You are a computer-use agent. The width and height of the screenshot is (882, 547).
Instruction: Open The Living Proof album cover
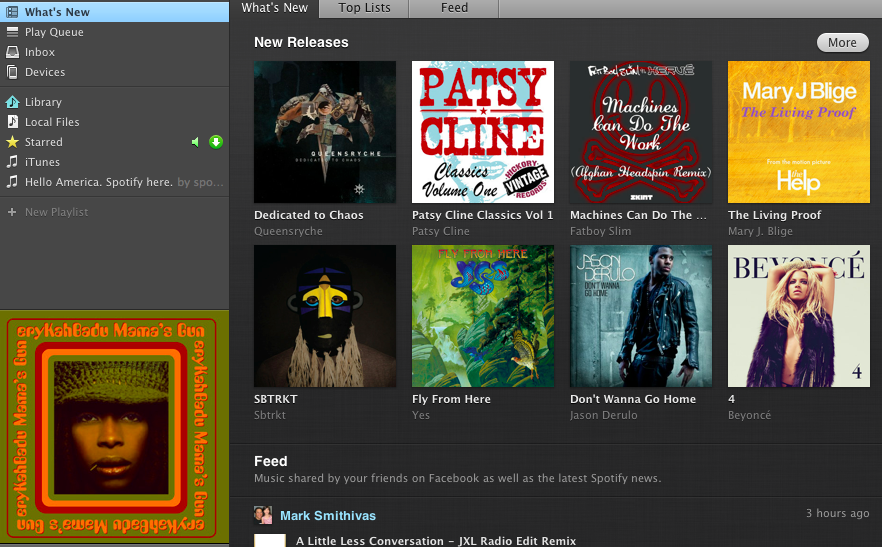tap(799, 132)
